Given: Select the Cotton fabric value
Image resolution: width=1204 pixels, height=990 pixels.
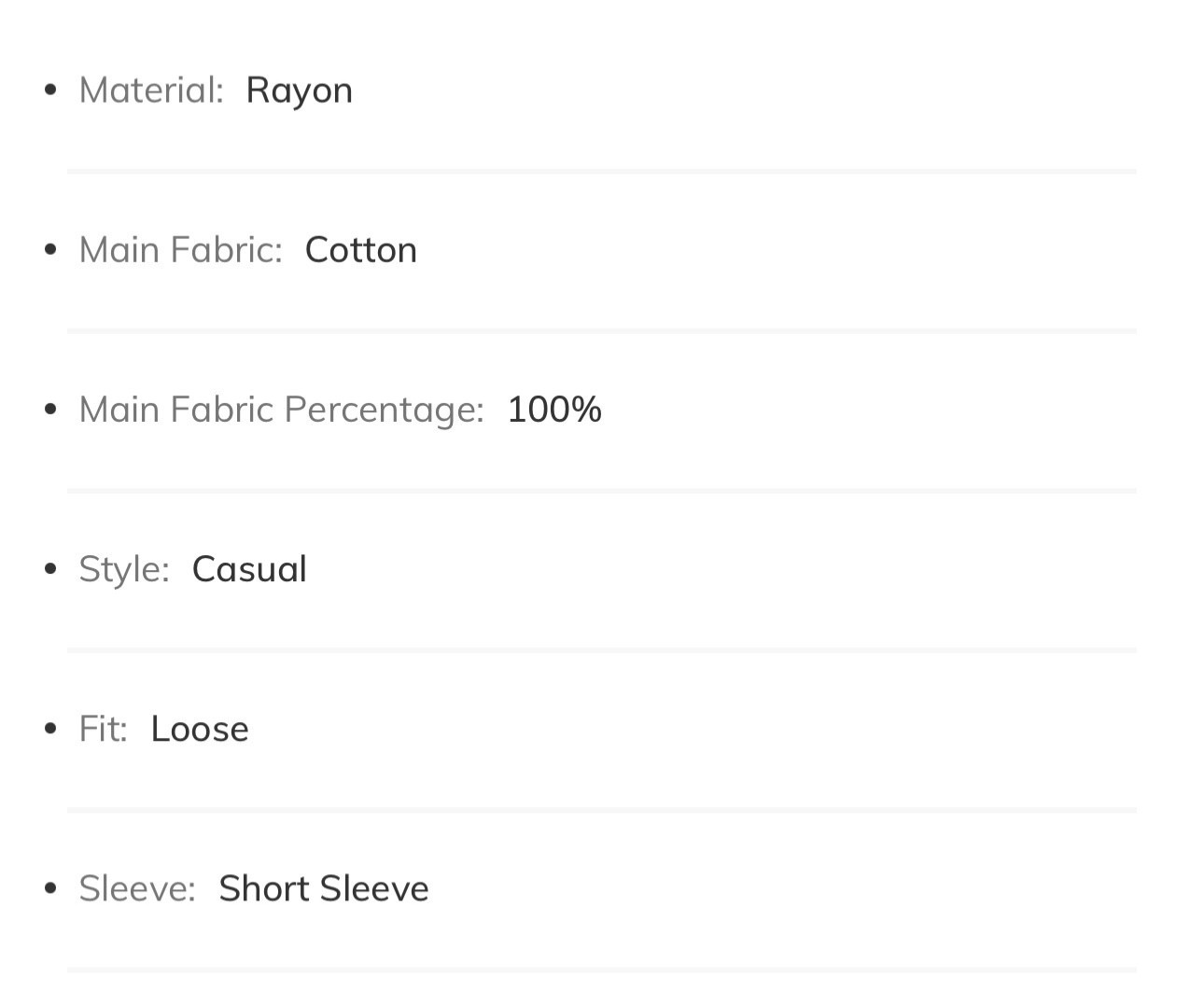Looking at the screenshot, I should [x=360, y=250].
